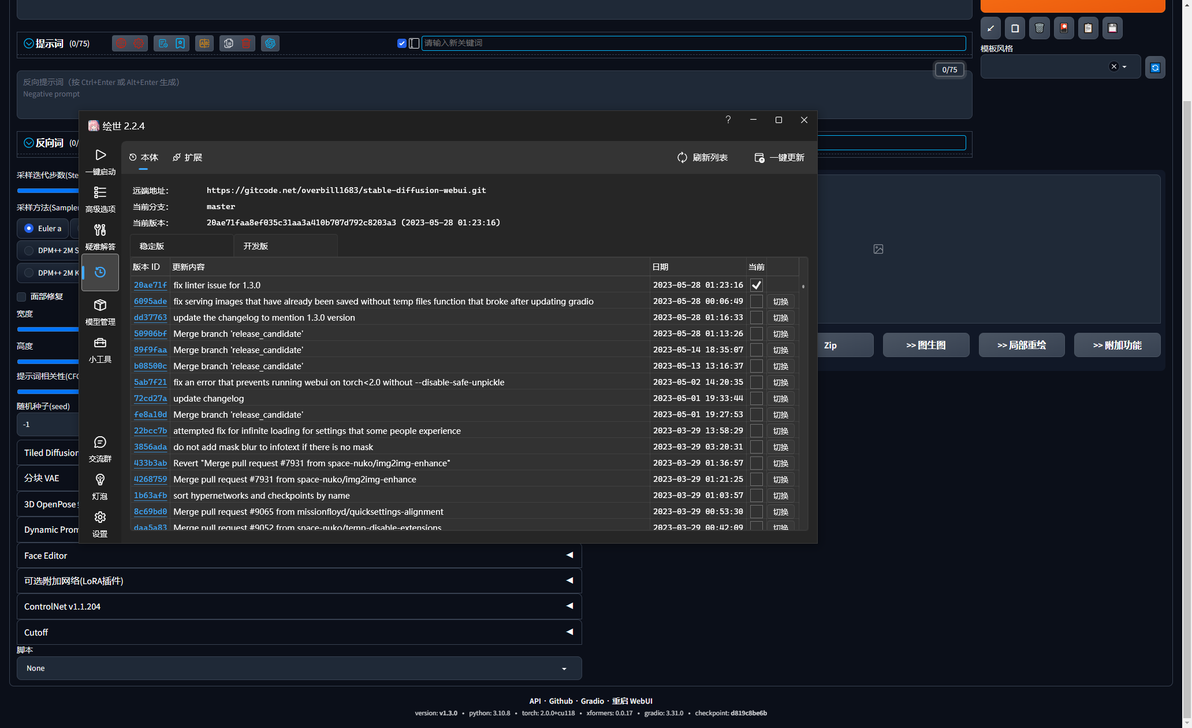Click the read-prompt arrow icon under generate button

point(991,28)
